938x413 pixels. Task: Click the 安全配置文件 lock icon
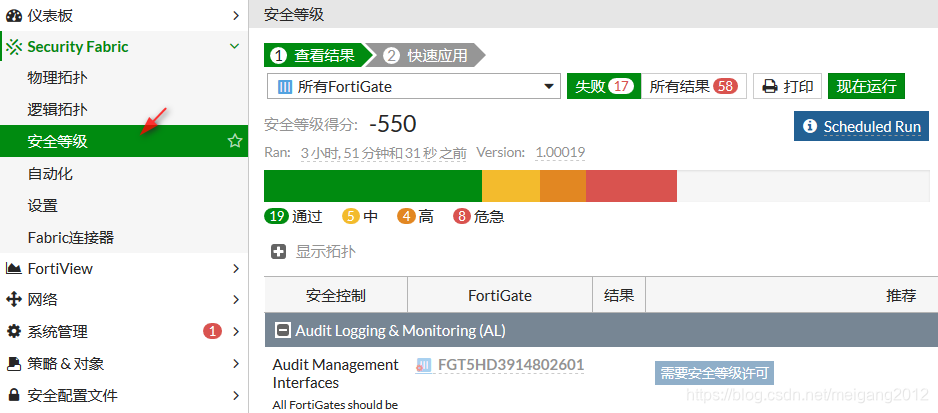14,395
